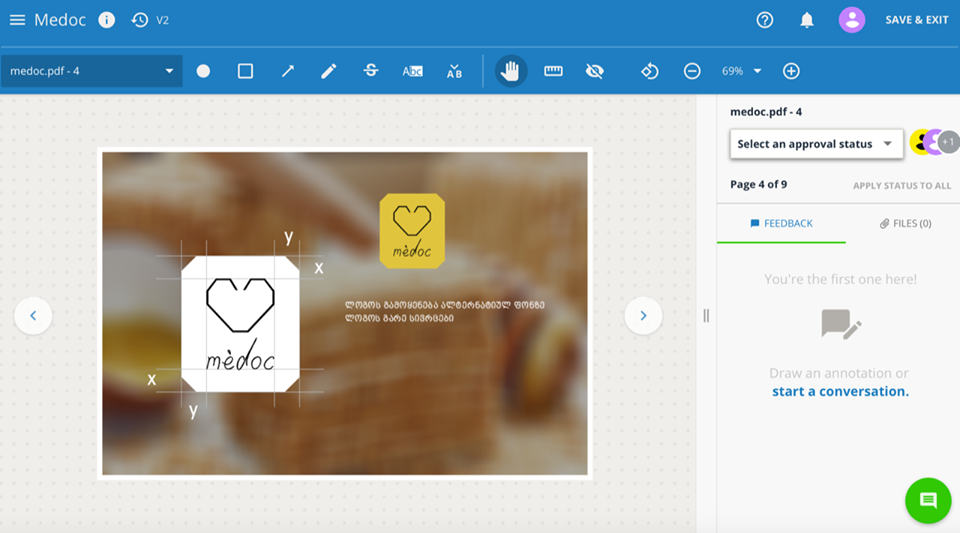This screenshot has height=533, width=960.
Task: Select the ruler measurement tool
Action: pos(553,71)
